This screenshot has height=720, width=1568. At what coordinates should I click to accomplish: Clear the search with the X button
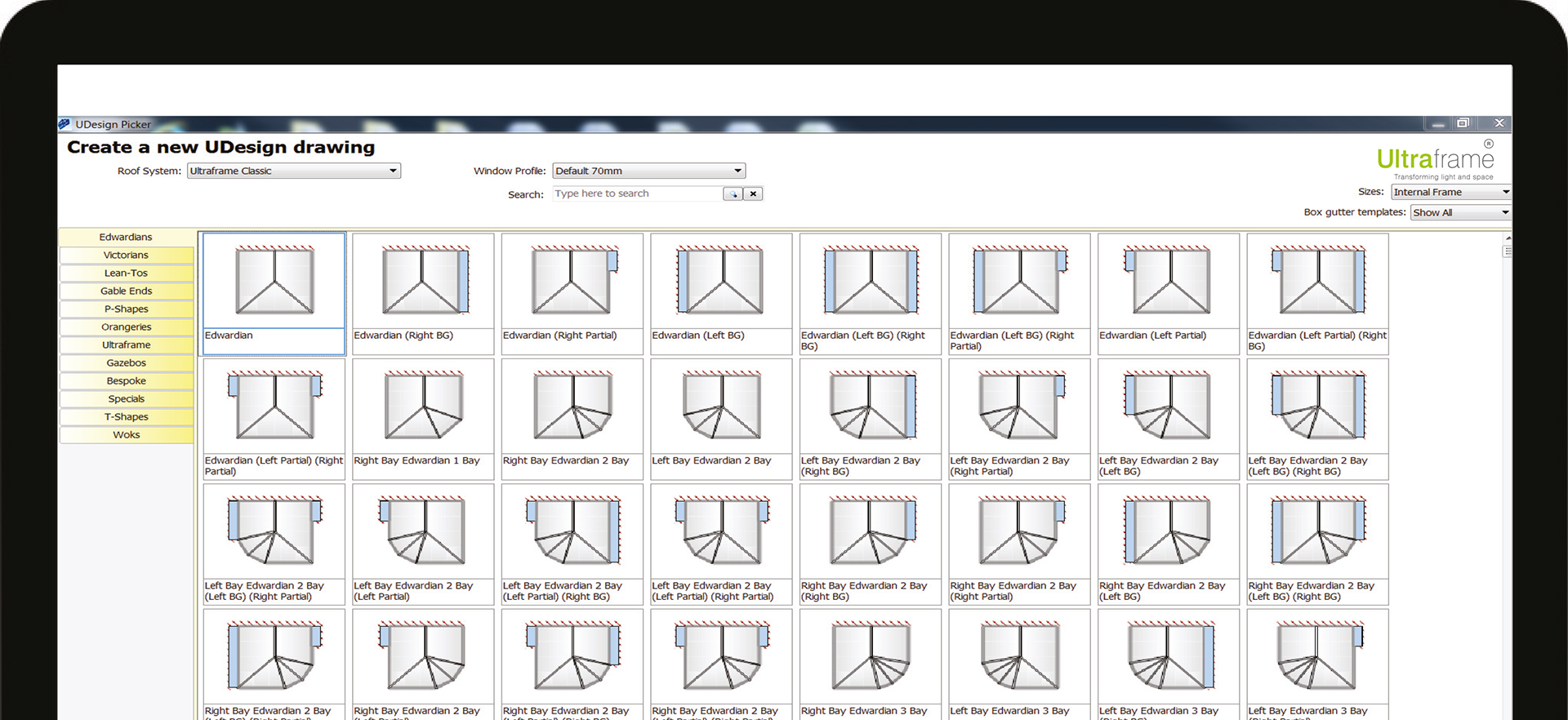(754, 193)
